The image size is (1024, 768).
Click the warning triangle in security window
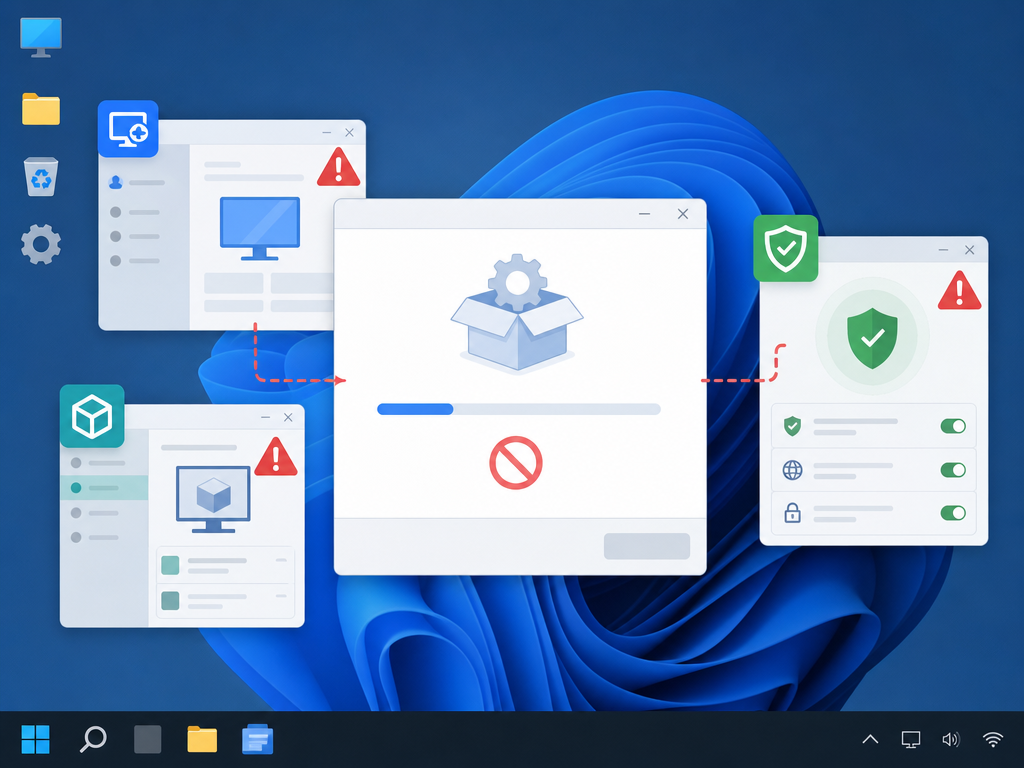[959, 291]
